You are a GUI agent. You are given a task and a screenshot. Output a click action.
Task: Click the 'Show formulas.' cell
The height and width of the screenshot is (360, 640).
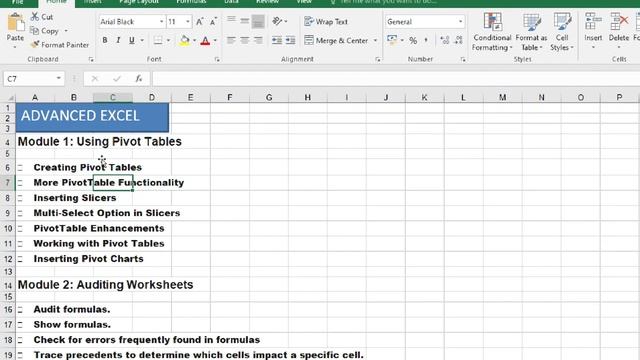tap(72, 324)
